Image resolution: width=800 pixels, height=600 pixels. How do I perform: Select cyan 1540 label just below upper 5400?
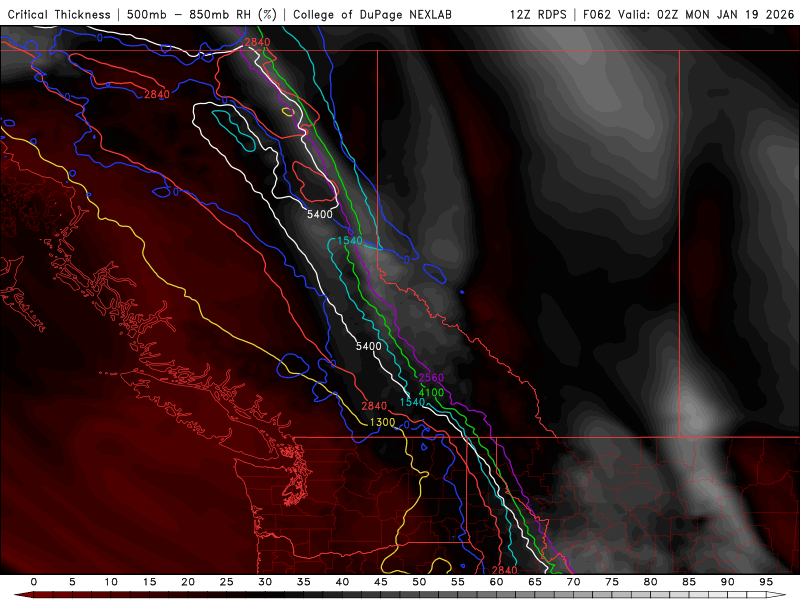[350, 240]
